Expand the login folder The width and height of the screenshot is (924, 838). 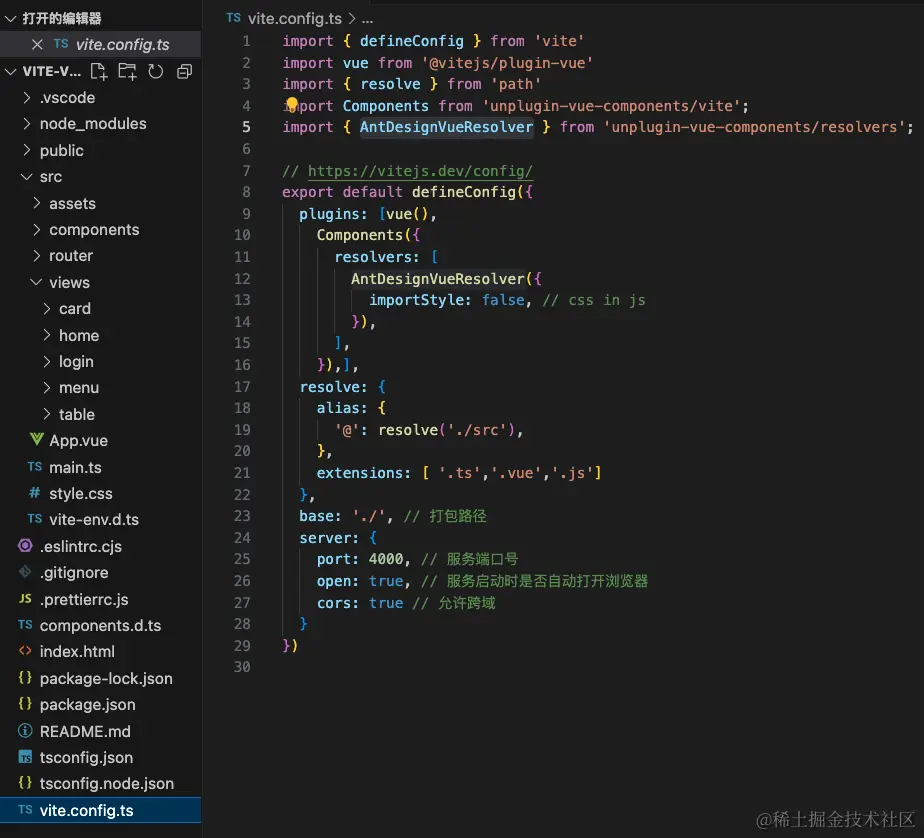coord(47,361)
